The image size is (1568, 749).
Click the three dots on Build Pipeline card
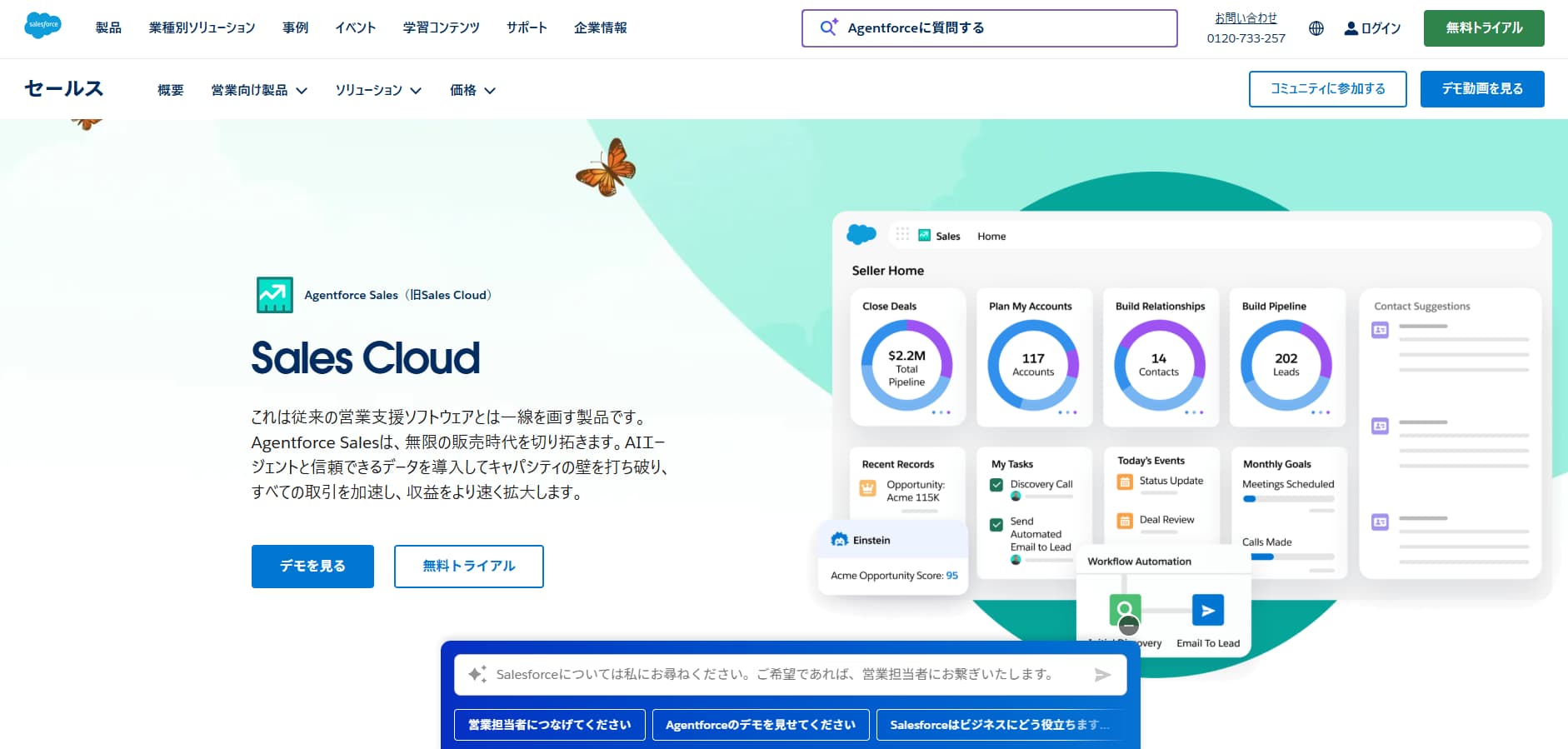click(x=1321, y=412)
